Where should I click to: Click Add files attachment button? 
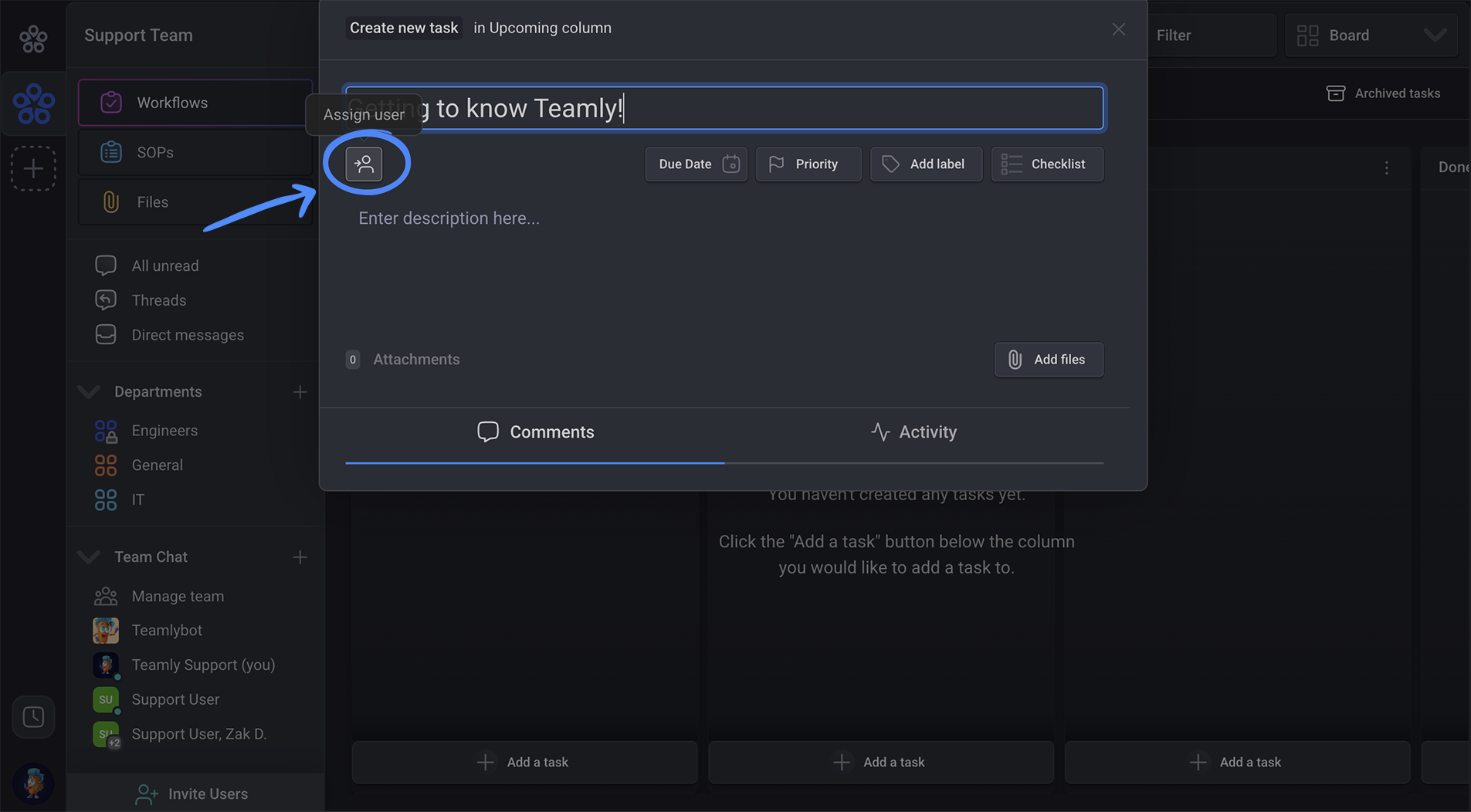(1049, 360)
